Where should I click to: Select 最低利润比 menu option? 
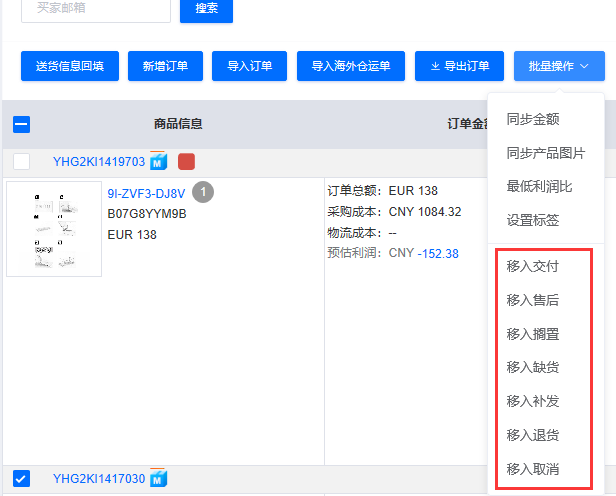tap(540, 187)
